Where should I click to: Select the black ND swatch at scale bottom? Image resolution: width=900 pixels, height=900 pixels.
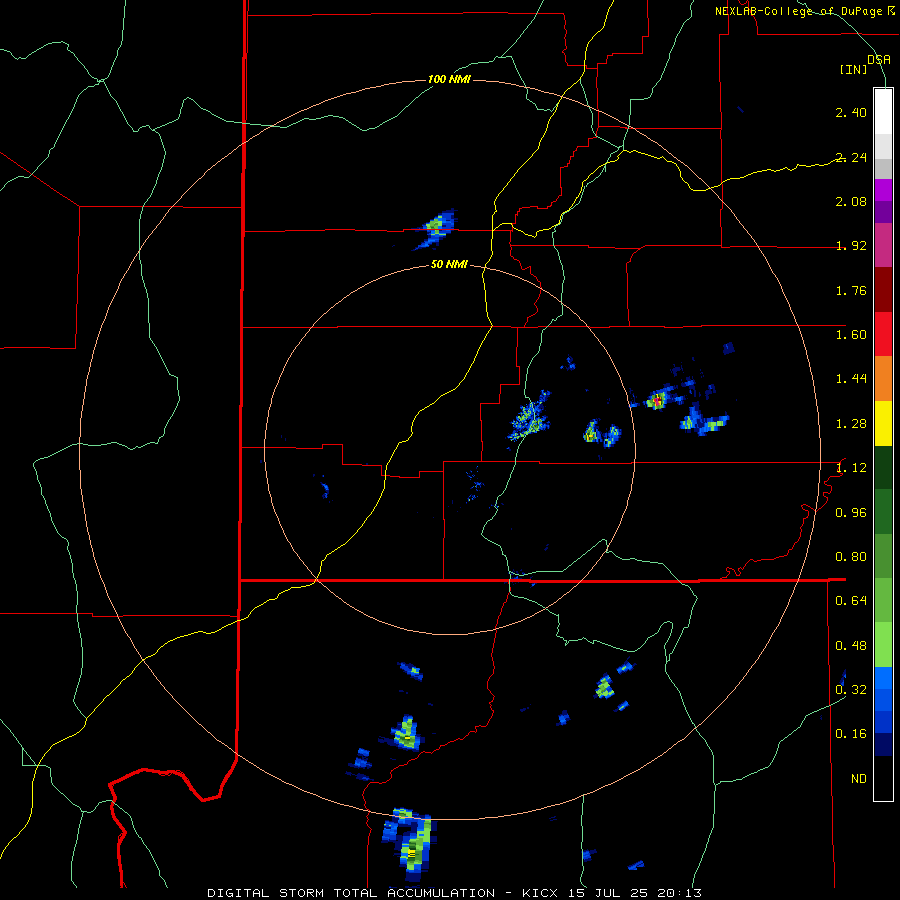883,778
